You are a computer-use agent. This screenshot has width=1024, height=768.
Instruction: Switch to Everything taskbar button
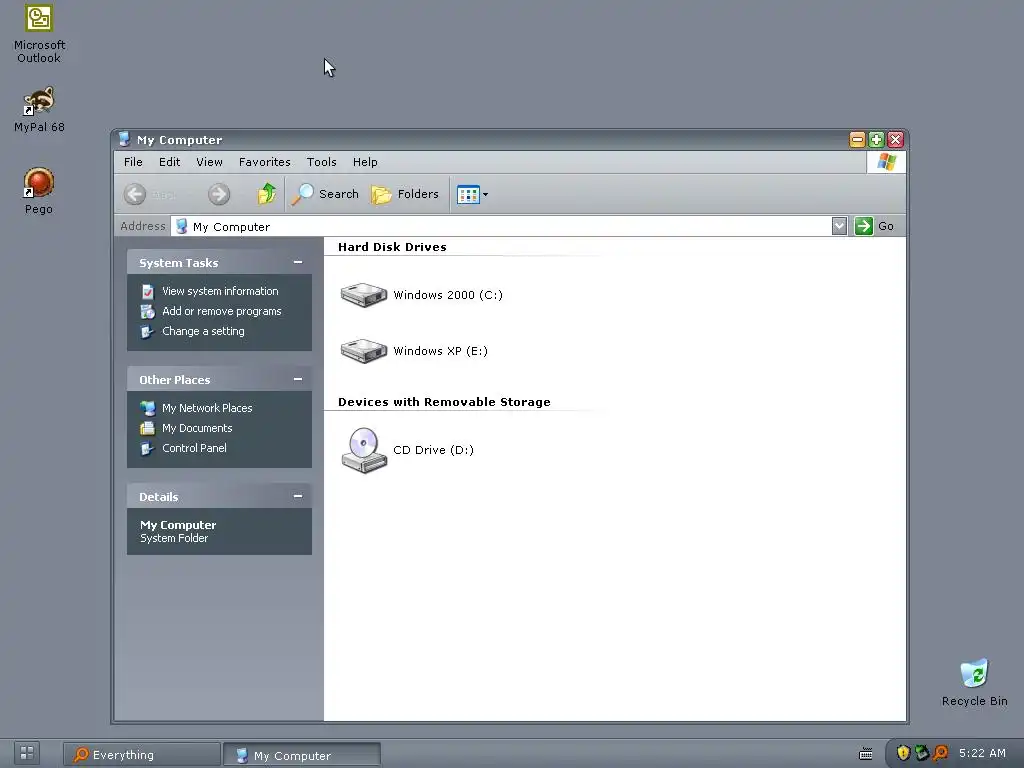tap(141, 755)
